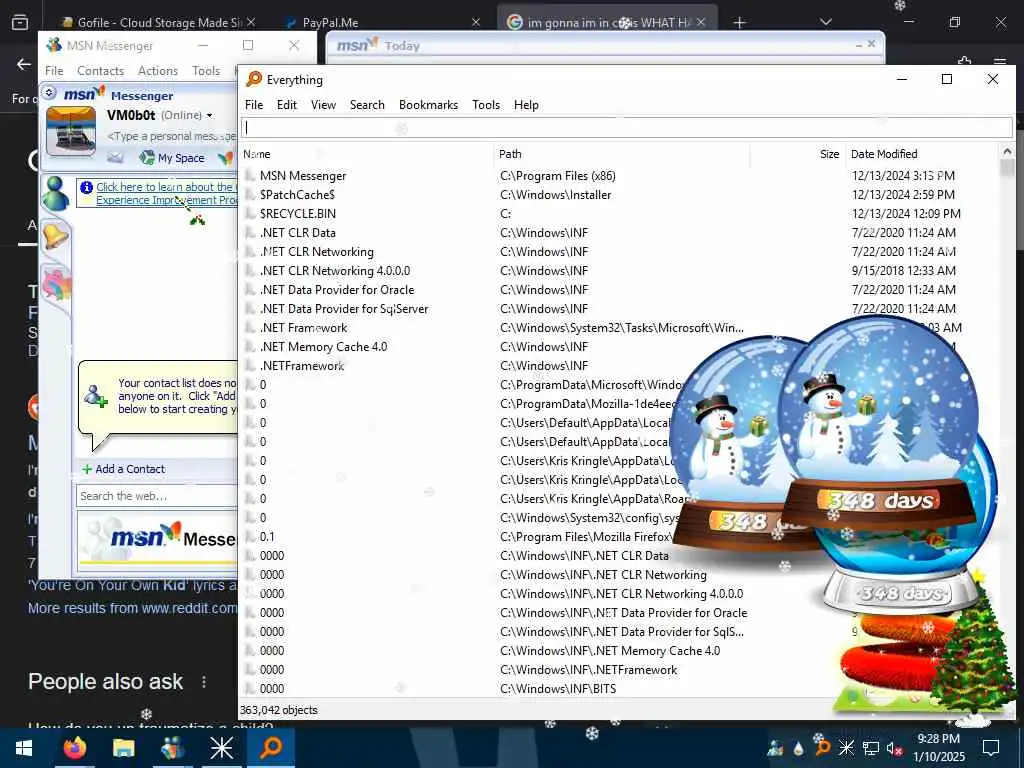Open the network status tray icon
1024x768 pixels.
871,748
